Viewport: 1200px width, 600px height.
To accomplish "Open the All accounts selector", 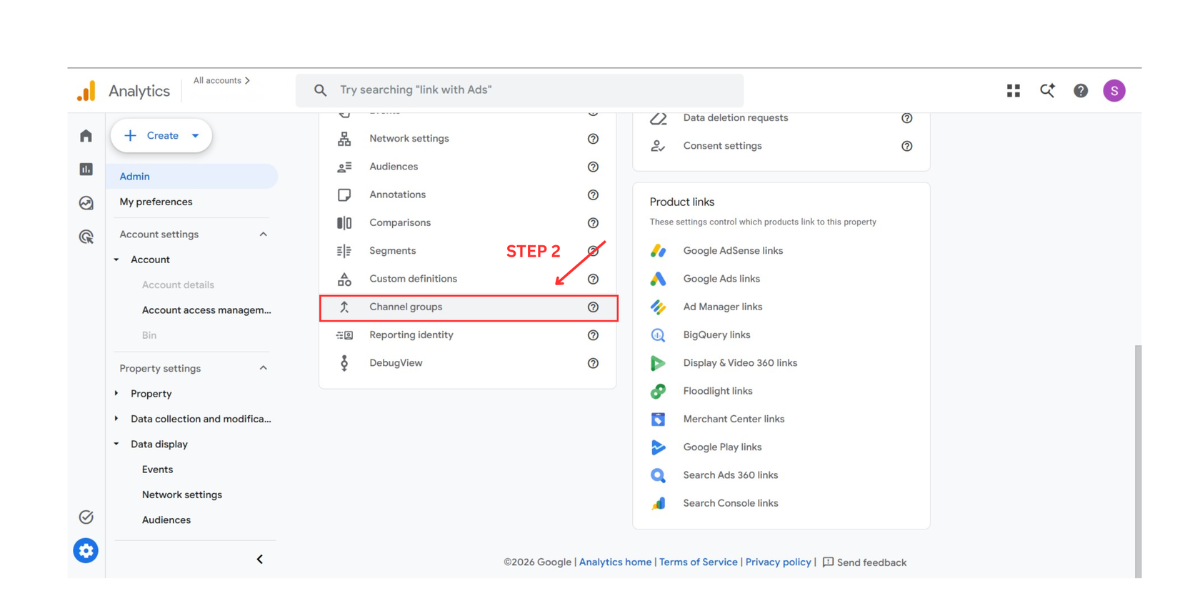I will click(x=222, y=80).
